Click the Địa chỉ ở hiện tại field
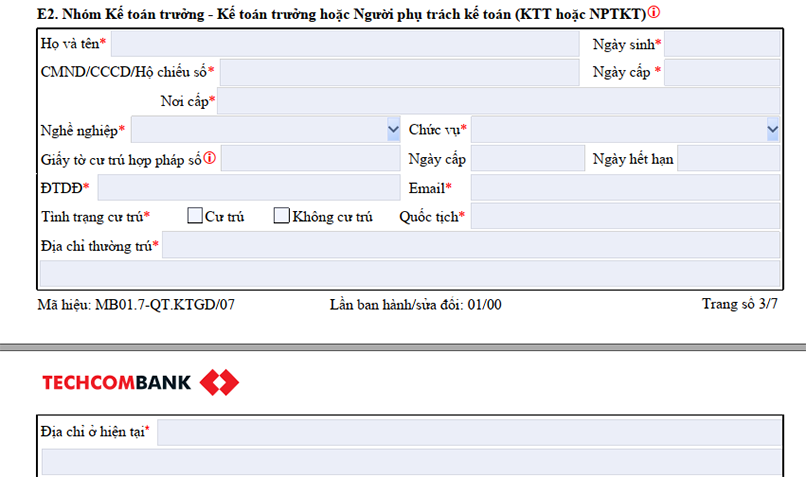The image size is (806, 477). tap(469, 432)
